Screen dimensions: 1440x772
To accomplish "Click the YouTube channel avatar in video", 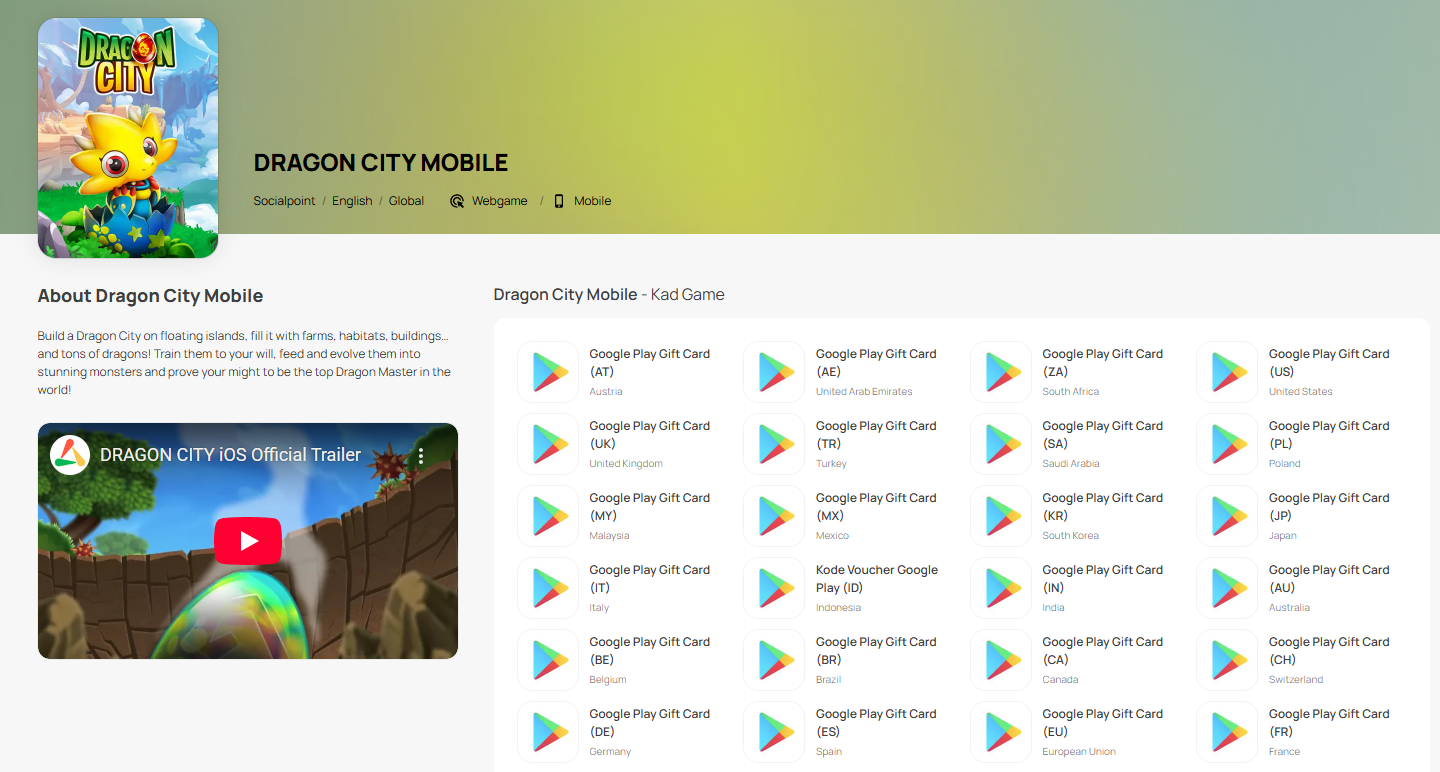I will click(x=70, y=455).
